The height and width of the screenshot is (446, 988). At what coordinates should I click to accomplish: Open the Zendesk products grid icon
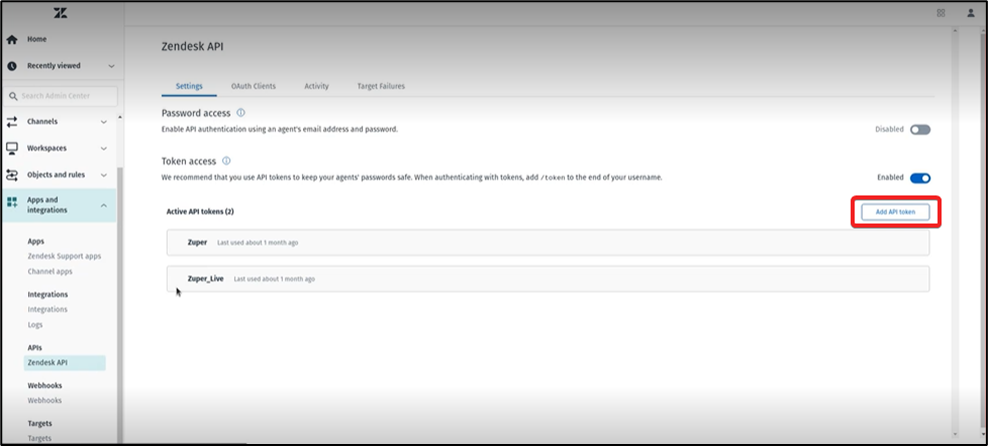[941, 13]
